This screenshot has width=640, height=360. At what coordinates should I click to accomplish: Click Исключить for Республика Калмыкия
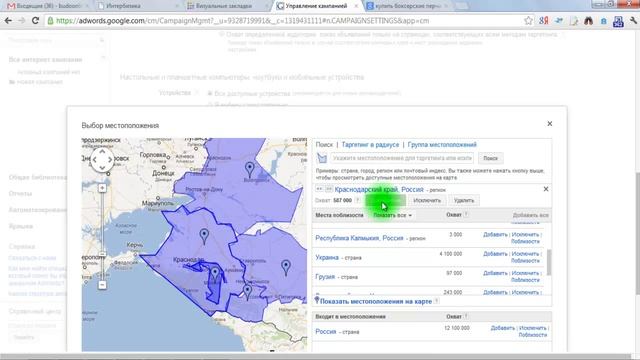pos(525,235)
